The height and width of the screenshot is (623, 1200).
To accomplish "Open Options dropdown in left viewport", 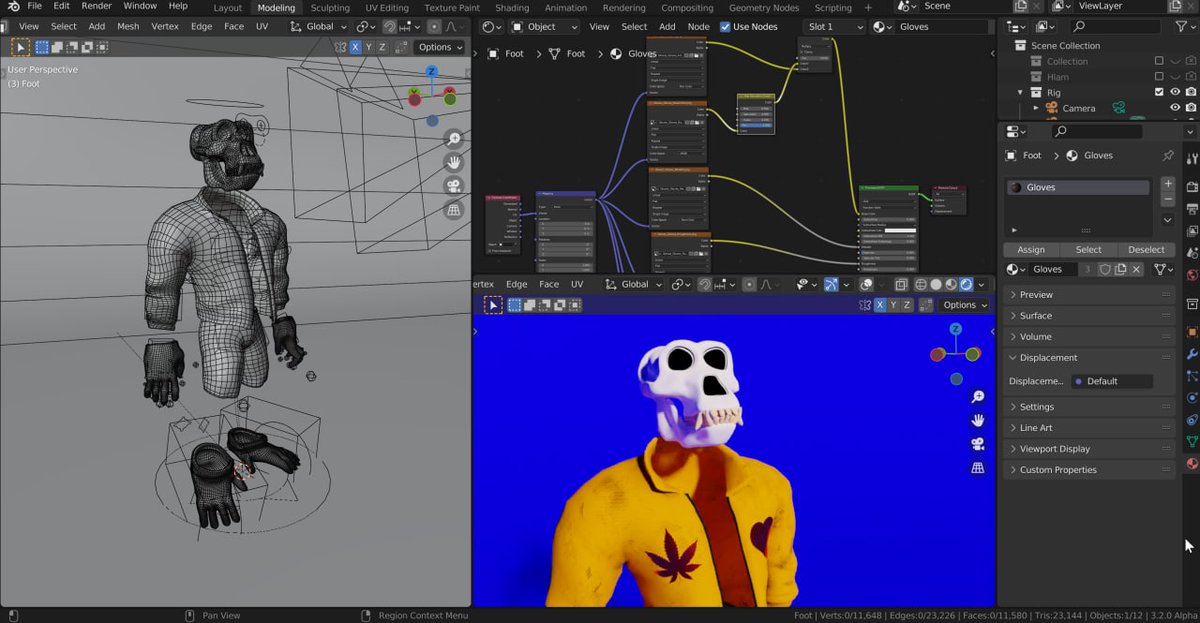I will pos(440,47).
